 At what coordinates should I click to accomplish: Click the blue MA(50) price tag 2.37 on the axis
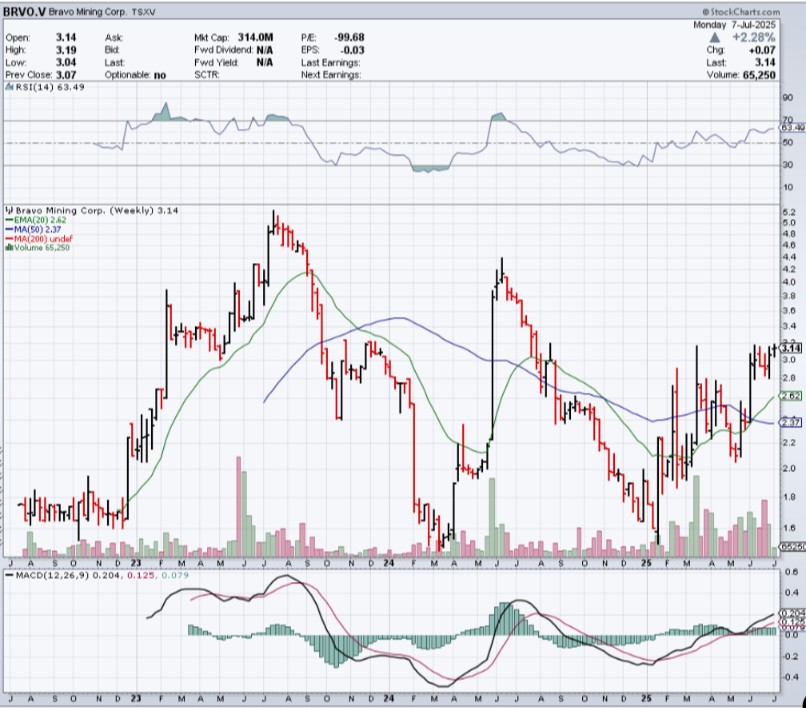point(790,422)
